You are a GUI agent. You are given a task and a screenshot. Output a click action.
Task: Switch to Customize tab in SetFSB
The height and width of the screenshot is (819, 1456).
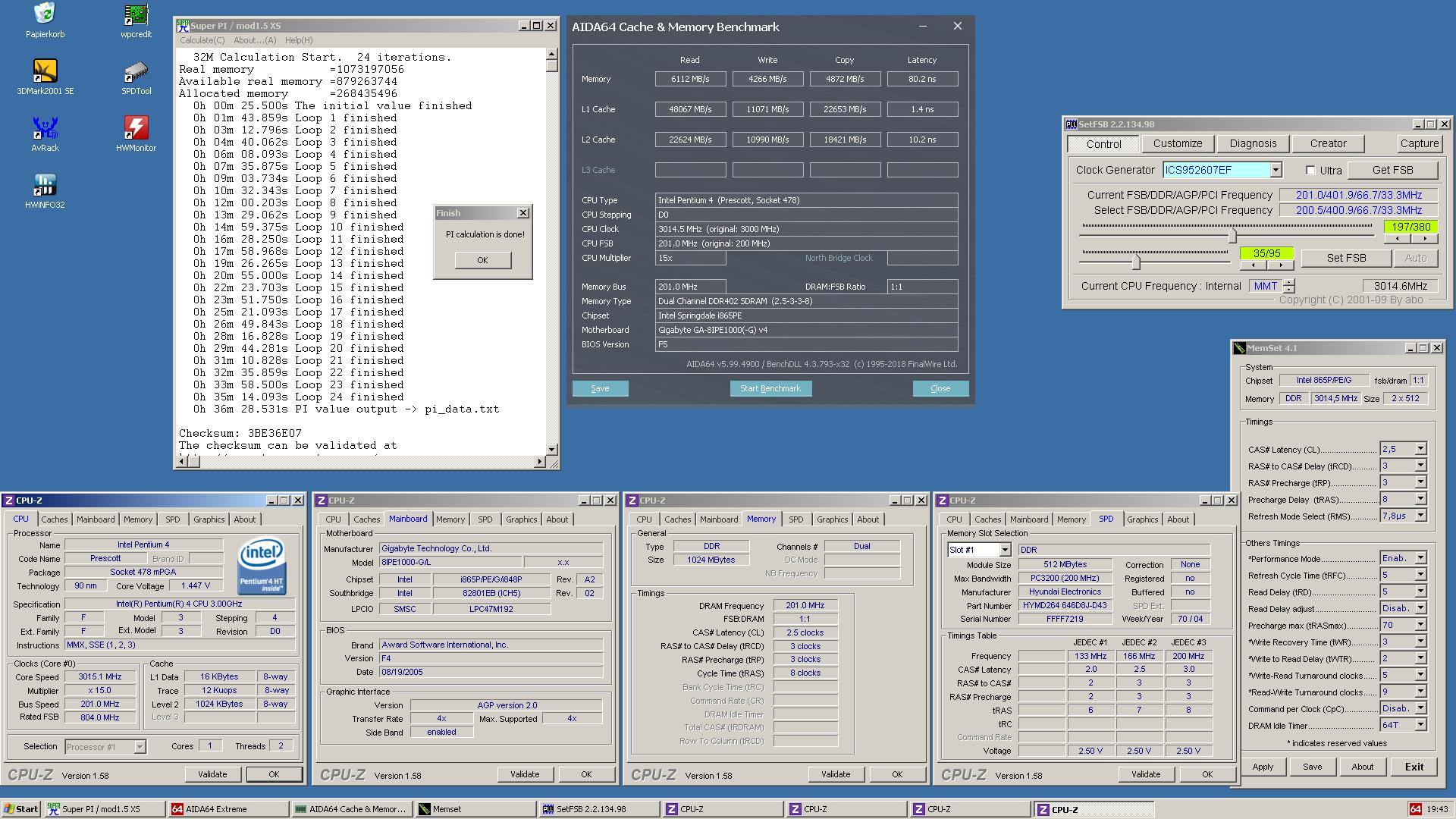point(1177,143)
